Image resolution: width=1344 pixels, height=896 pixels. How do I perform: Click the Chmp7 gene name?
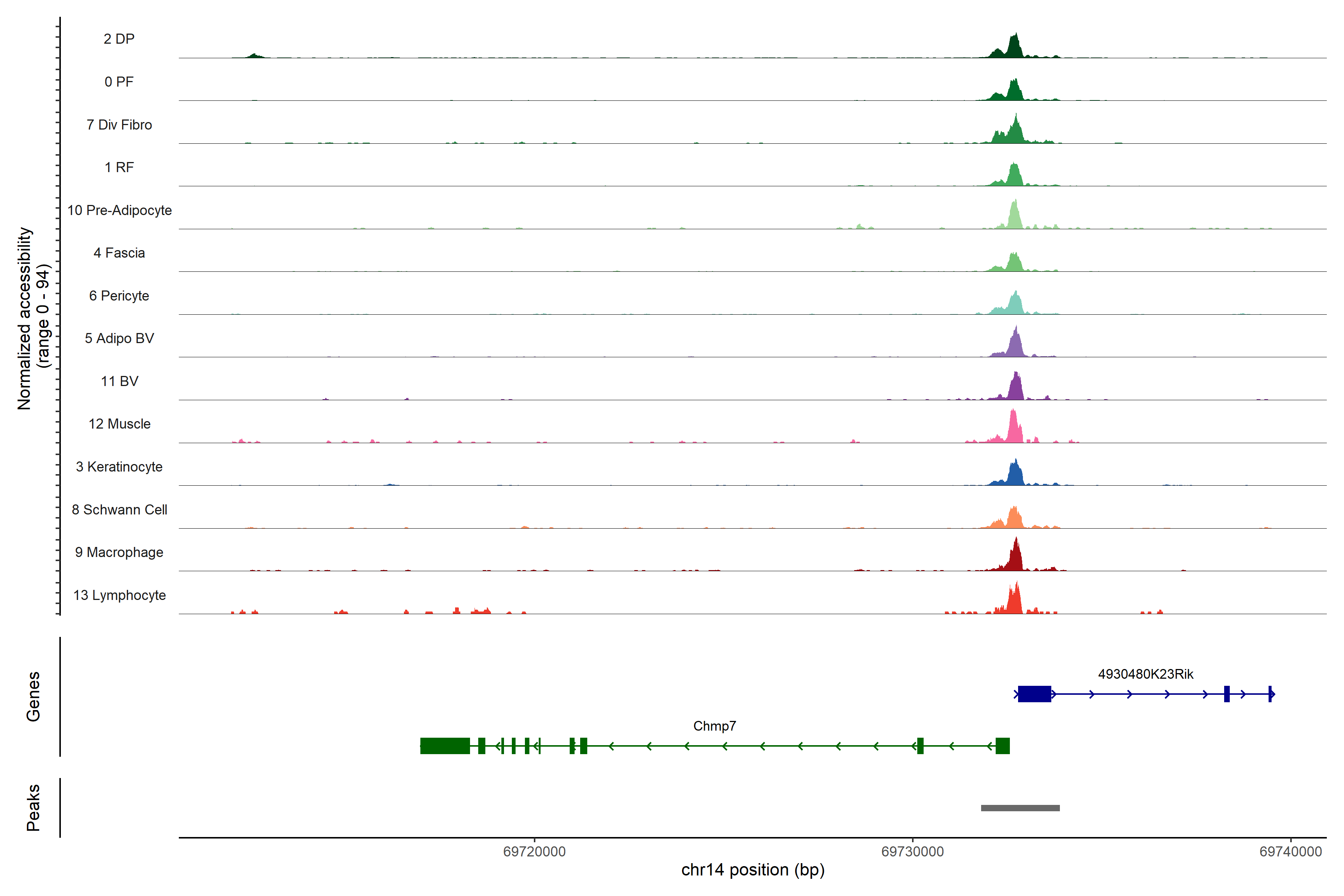click(714, 726)
